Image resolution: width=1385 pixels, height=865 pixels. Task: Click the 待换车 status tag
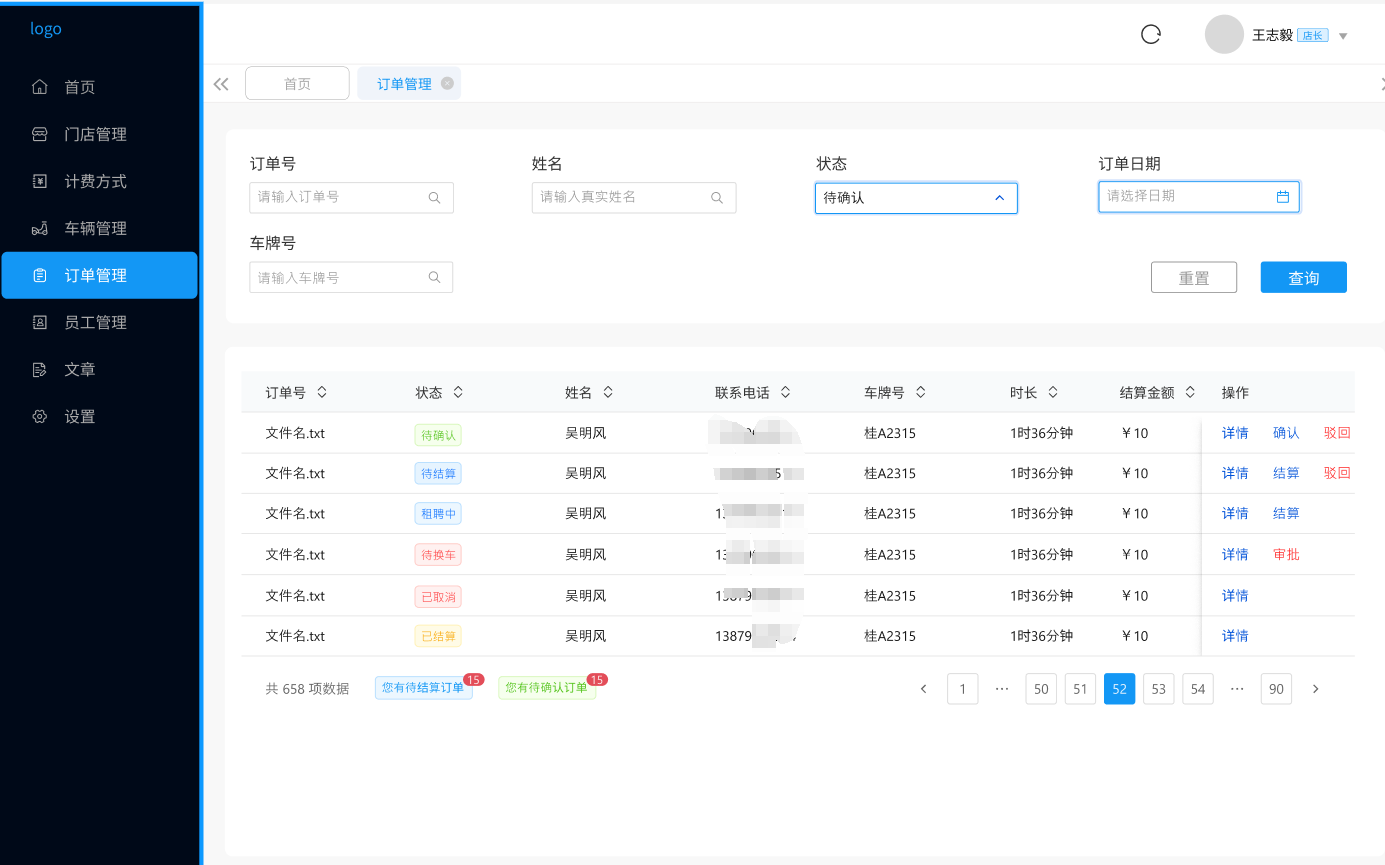[438, 555]
